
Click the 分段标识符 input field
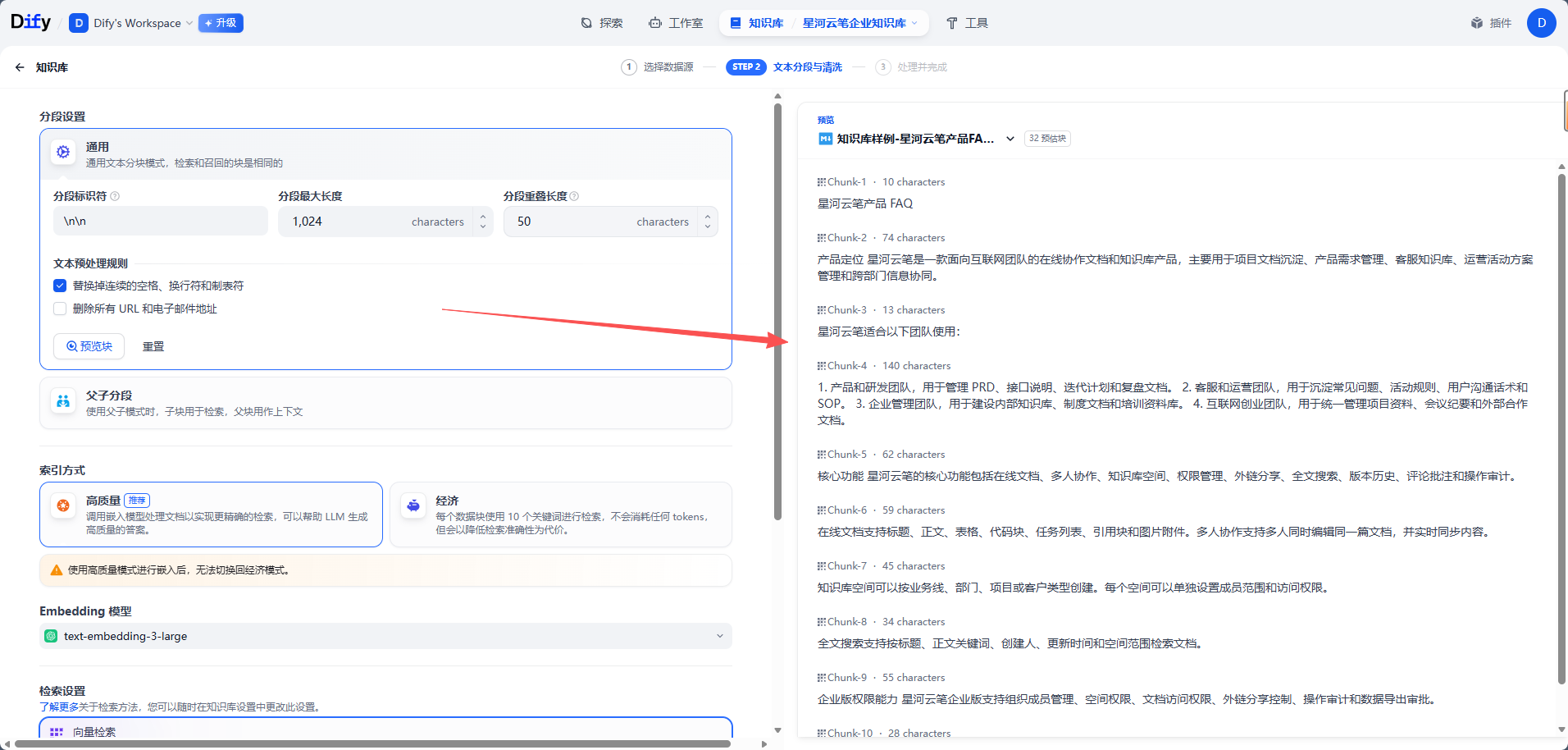pyautogui.click(x=161, y=222)
